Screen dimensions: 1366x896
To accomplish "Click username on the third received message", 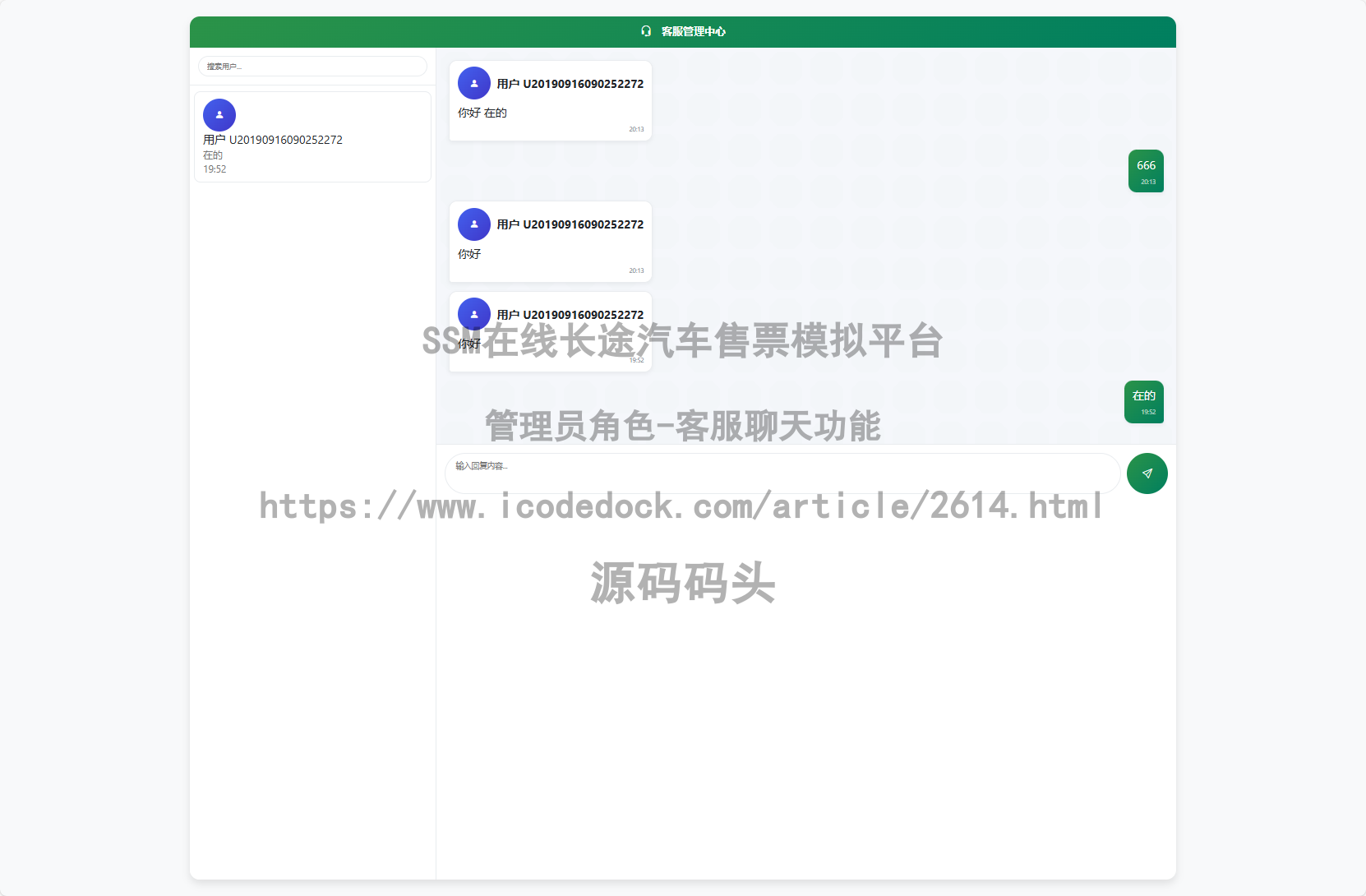I will click(570, 315).
